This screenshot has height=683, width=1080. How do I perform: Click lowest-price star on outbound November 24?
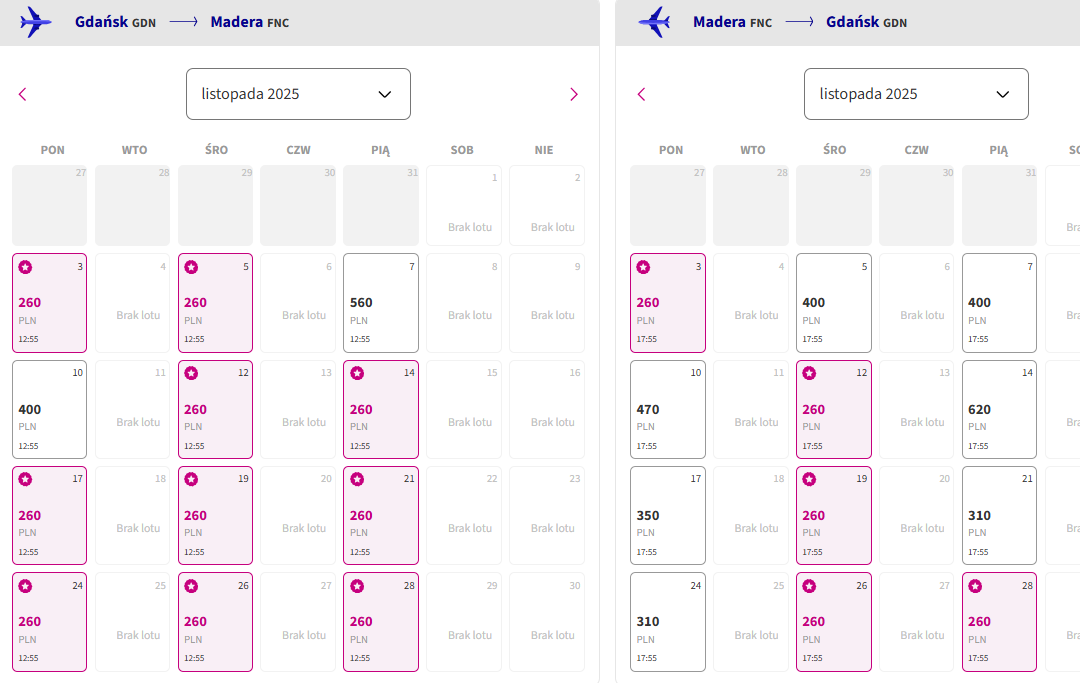[25, 586]
